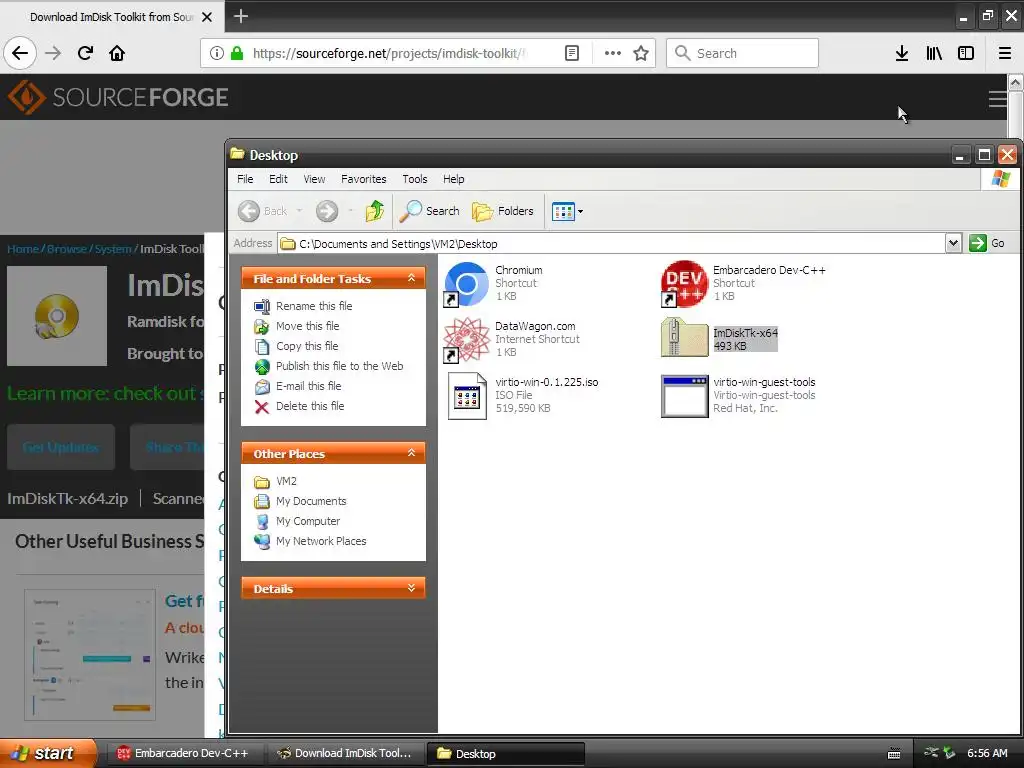Select Chromium shortcut icon
This screenshot has width=1024, height=768.
click(466, 283)
